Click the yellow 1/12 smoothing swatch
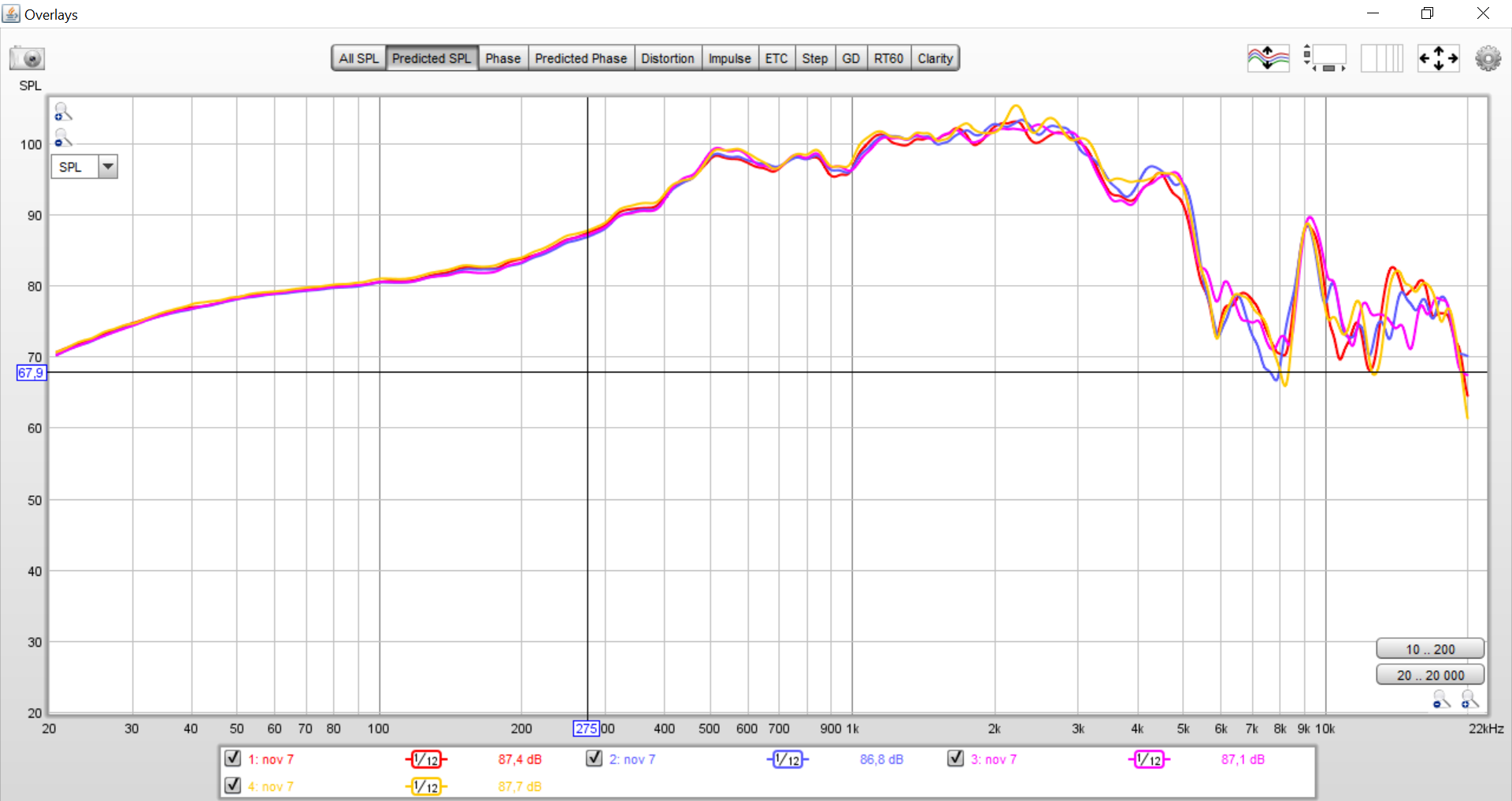 (x=426, y=786)
